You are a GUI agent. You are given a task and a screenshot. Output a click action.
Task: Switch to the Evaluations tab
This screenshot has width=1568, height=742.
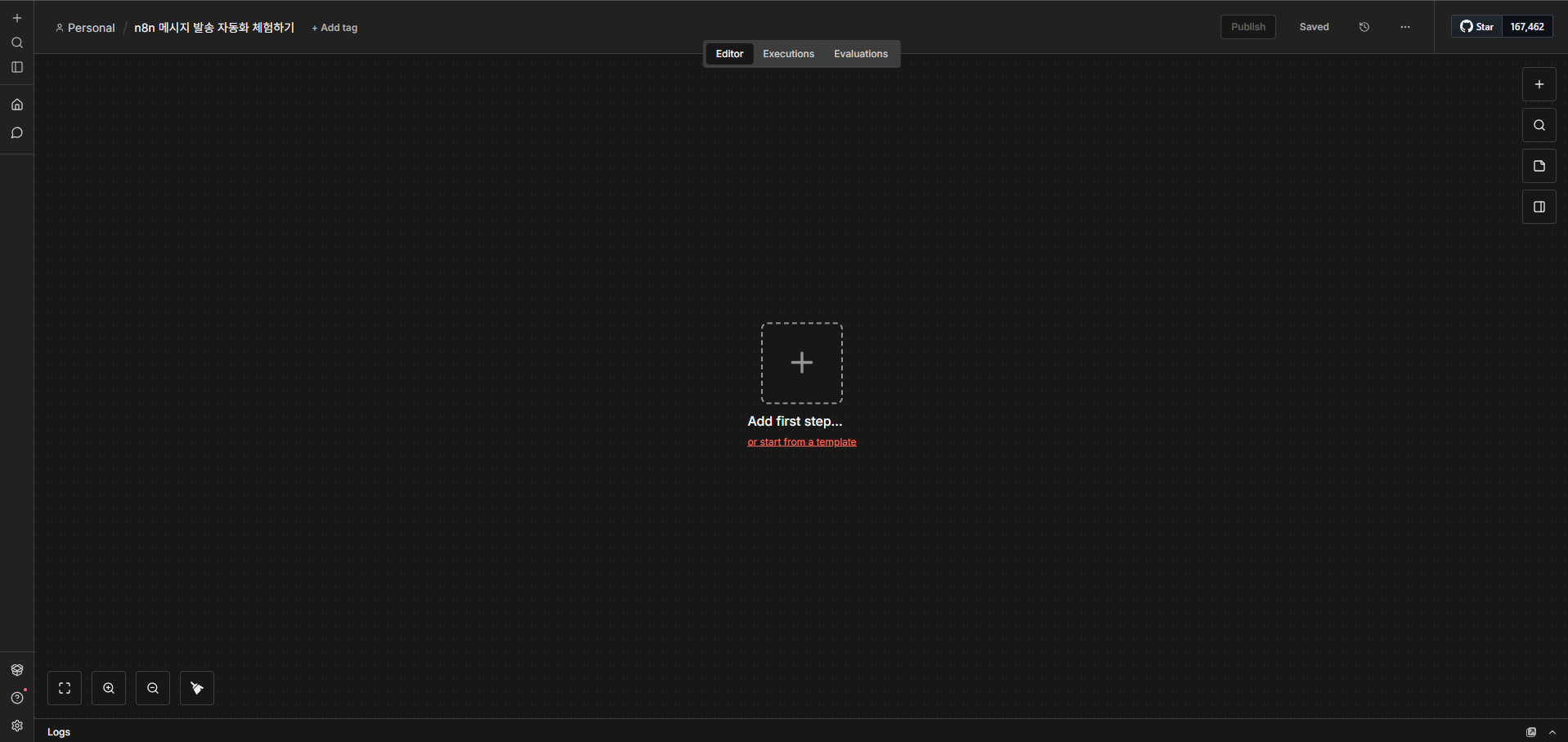[x=860, y=54]
